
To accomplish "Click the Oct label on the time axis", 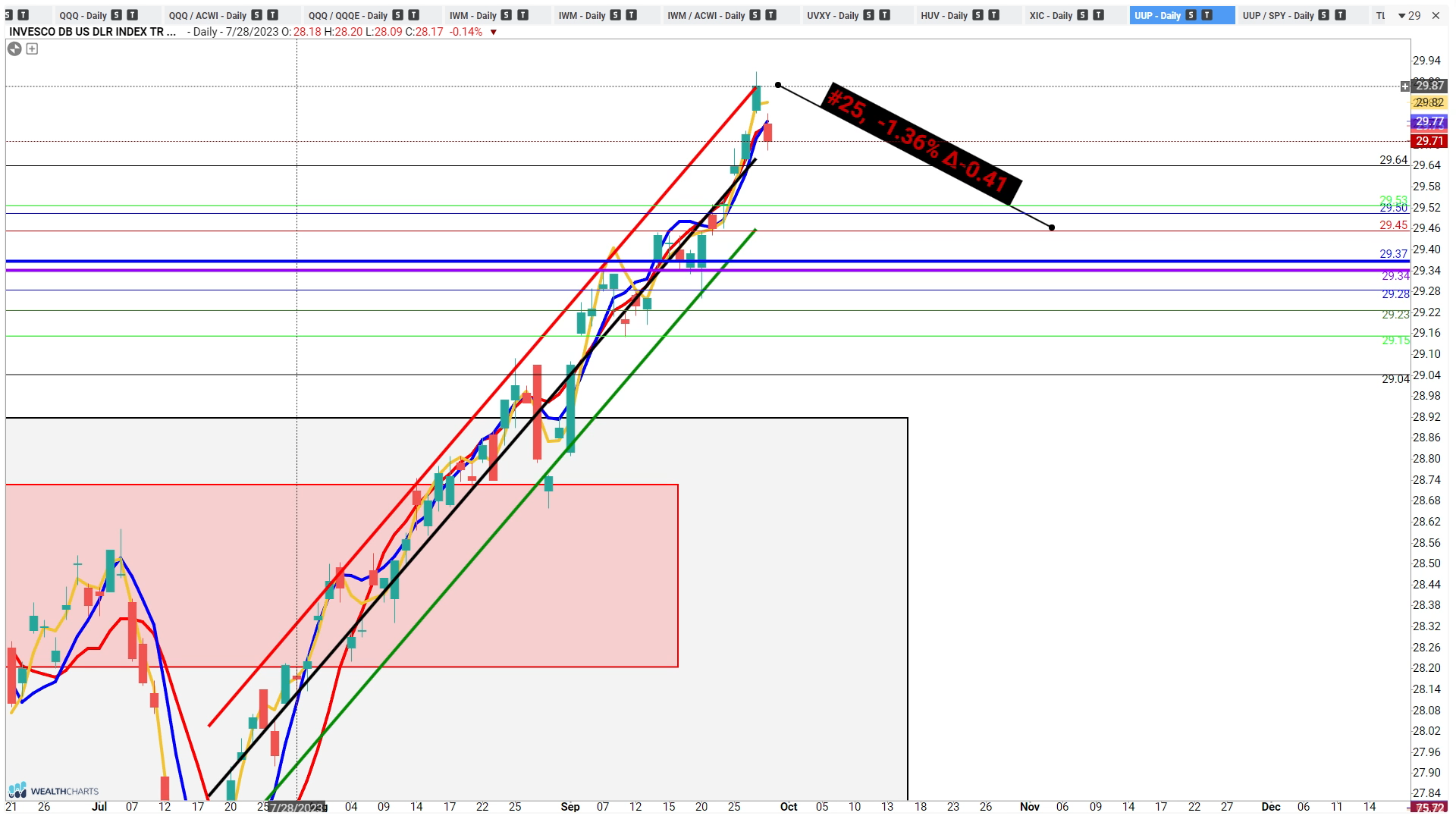I will [x=789, y=807].
